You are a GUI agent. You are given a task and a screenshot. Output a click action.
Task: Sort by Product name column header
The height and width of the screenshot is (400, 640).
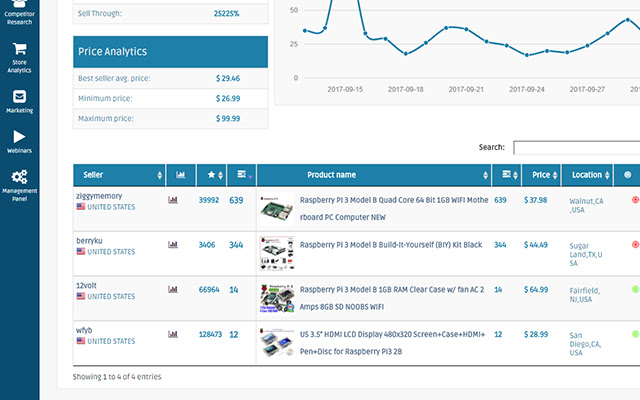372,175
